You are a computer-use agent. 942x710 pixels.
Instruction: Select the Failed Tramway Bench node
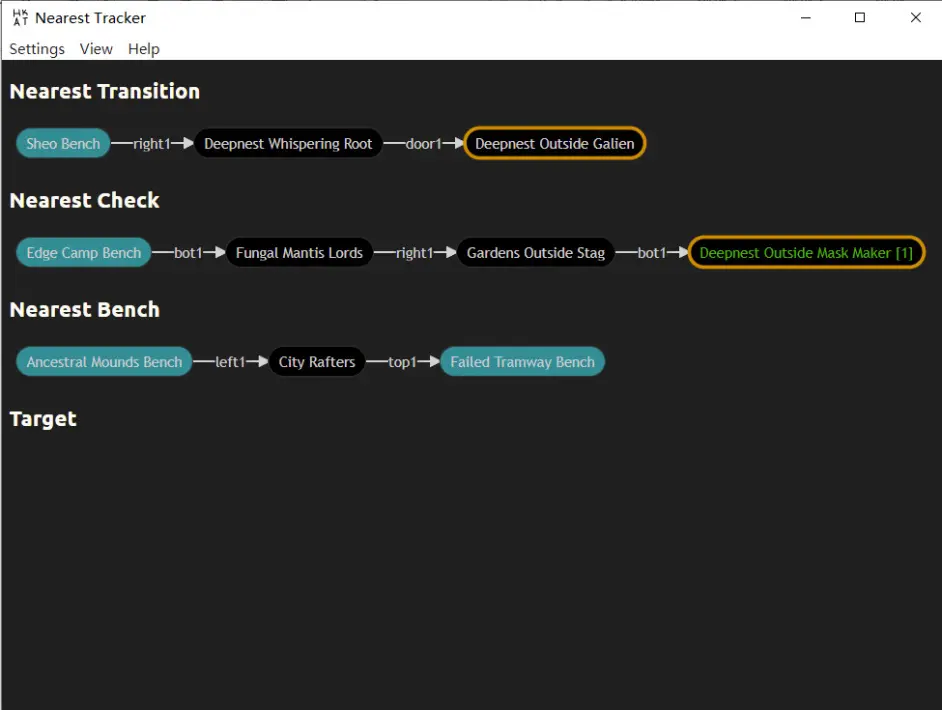[x=523, y=362]
